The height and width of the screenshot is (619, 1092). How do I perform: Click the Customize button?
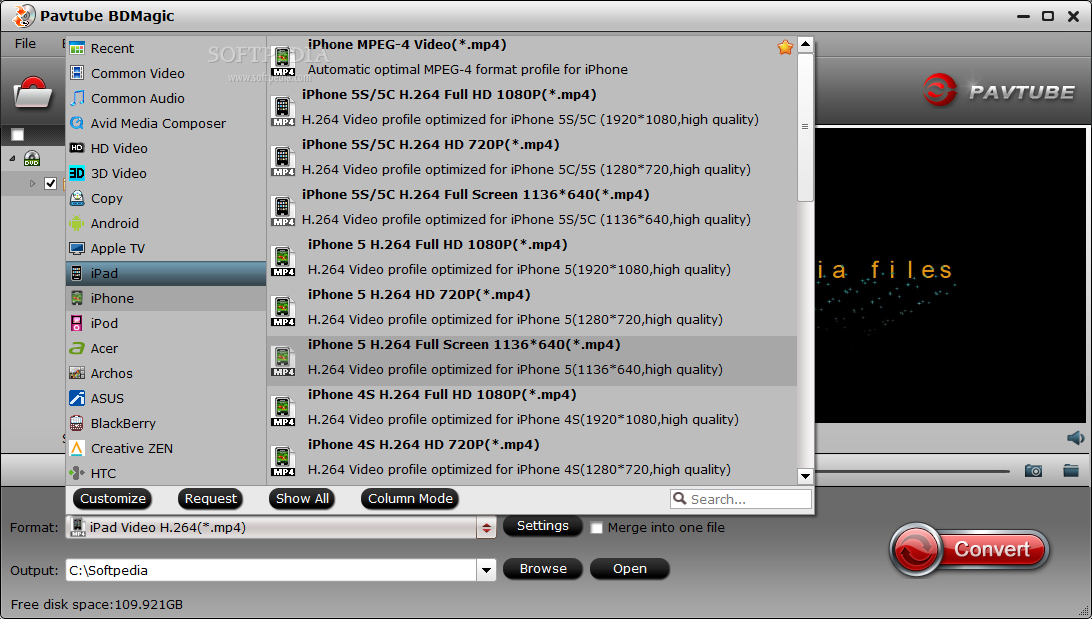point(113,499)
